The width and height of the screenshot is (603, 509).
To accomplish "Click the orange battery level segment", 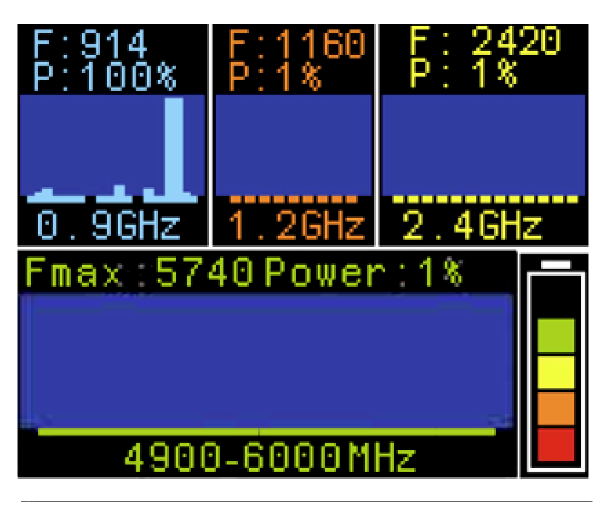I will click(x=556, y=408).
